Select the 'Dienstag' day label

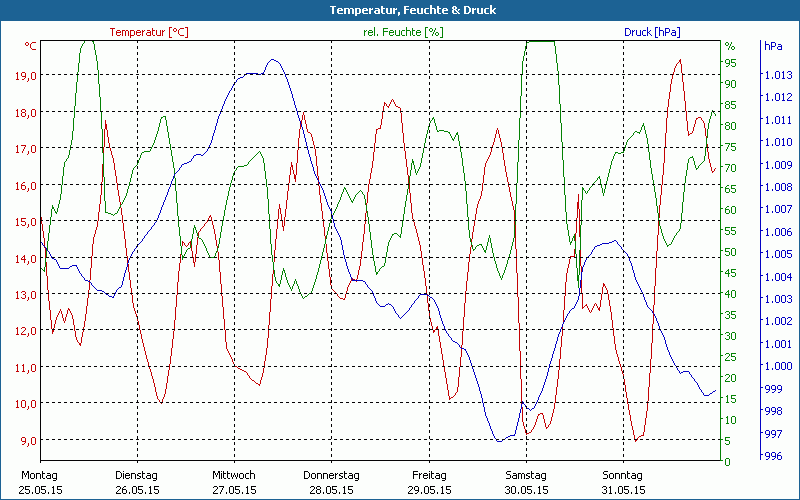[136, 475]
